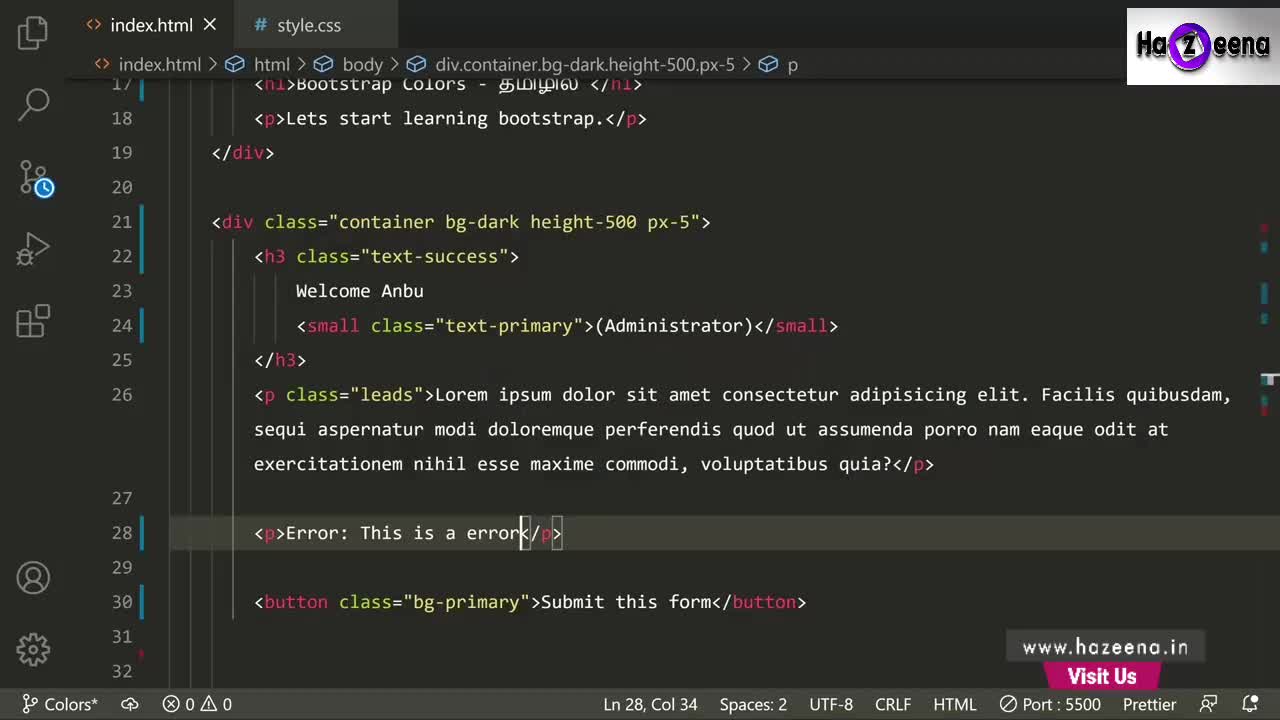Click the Ln 28, Col 34 cursor position
1280x720 pixels.
point(650,704)
